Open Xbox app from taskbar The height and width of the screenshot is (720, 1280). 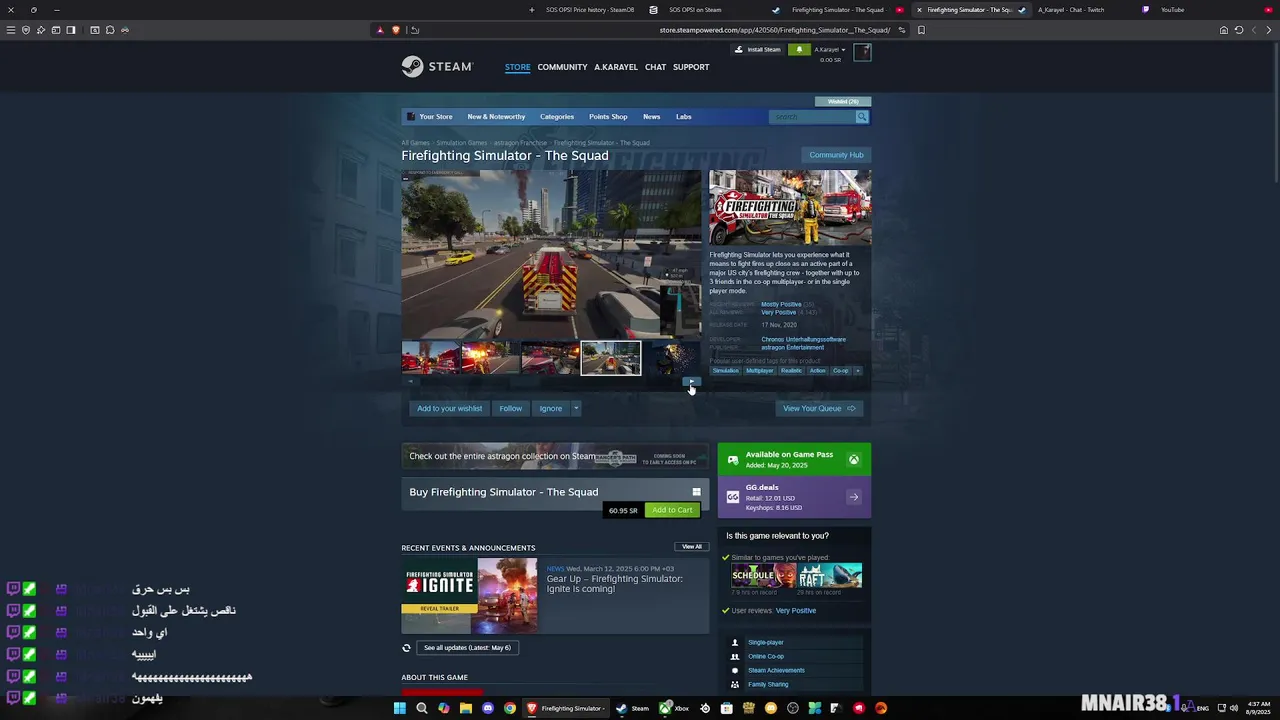[x=674, y=708]
